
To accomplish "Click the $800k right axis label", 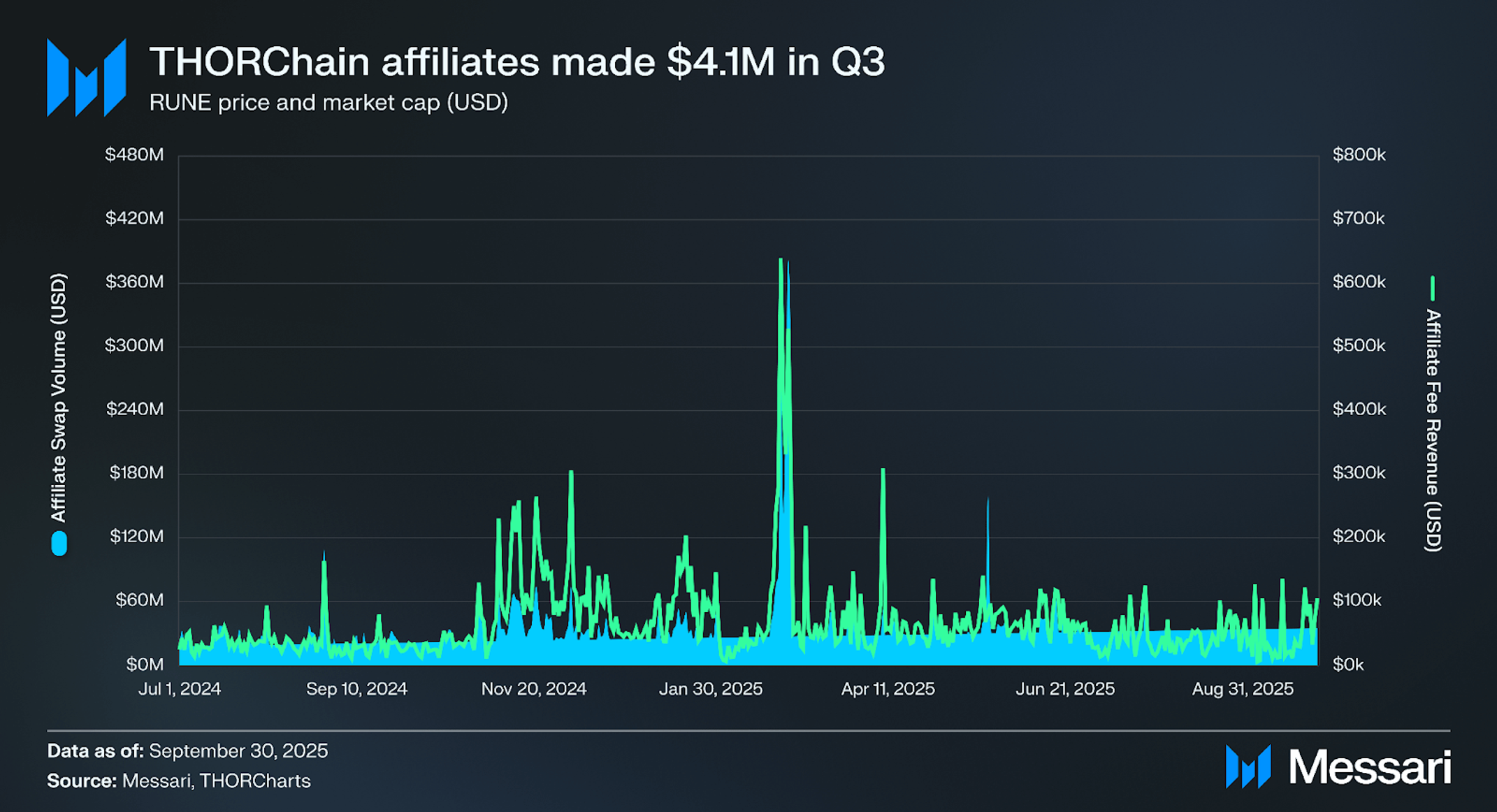I will coord(1359,154).
